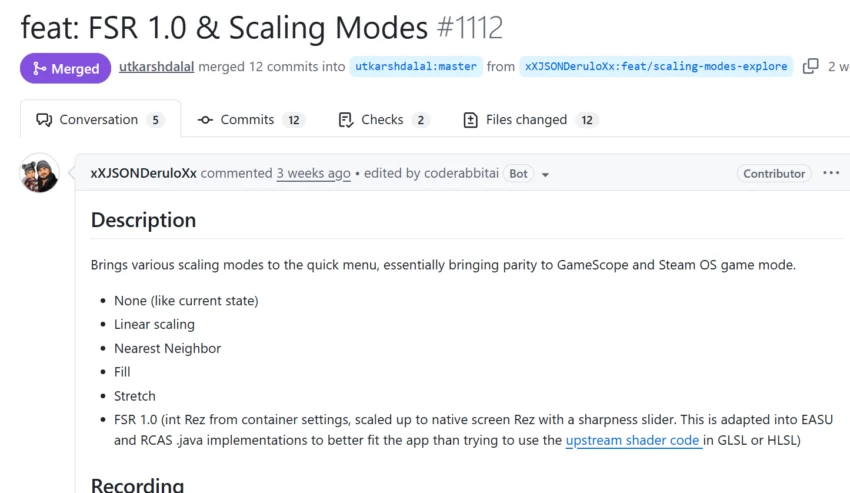
Task: Click the Conversation tab speech-bubble icon
Action: point(44,119)
